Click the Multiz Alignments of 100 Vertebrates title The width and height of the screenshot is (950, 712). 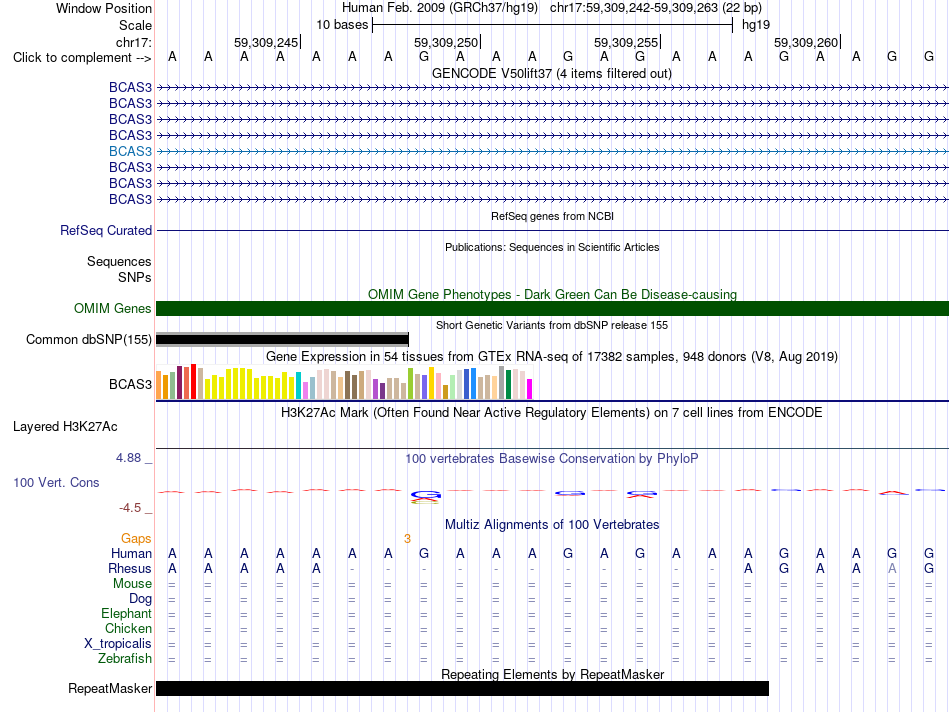[x=552, y=524]
